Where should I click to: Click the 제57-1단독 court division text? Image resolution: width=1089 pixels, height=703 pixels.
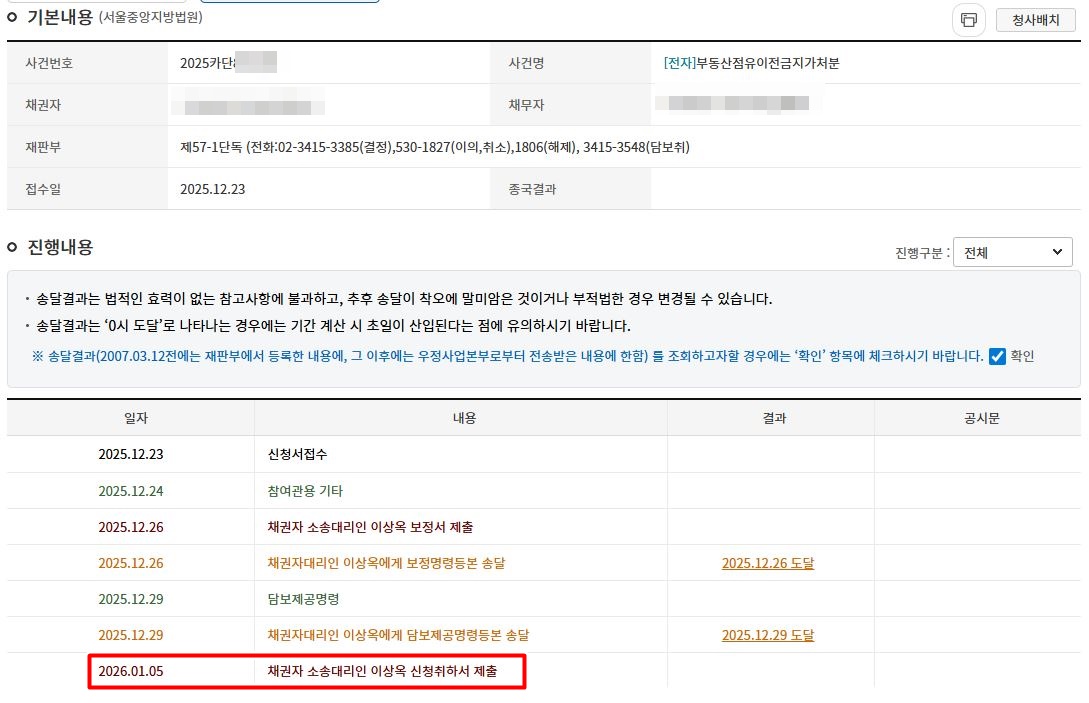tap(211, 147)
